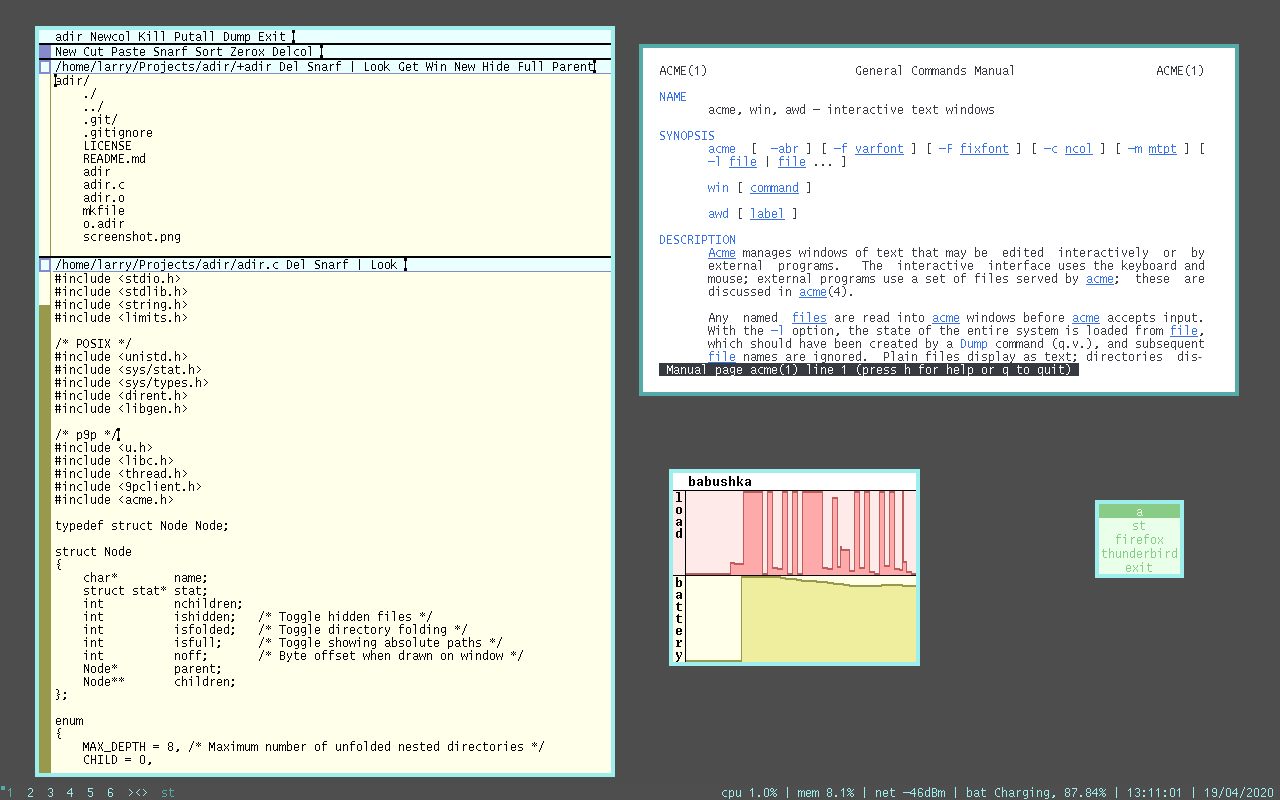Switch to workspace tag 3

point(50,793)
